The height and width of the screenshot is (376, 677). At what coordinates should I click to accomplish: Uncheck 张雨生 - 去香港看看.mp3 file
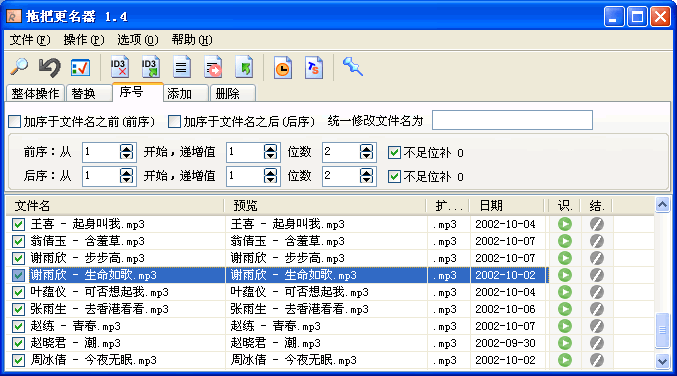(x=18, y=309)
